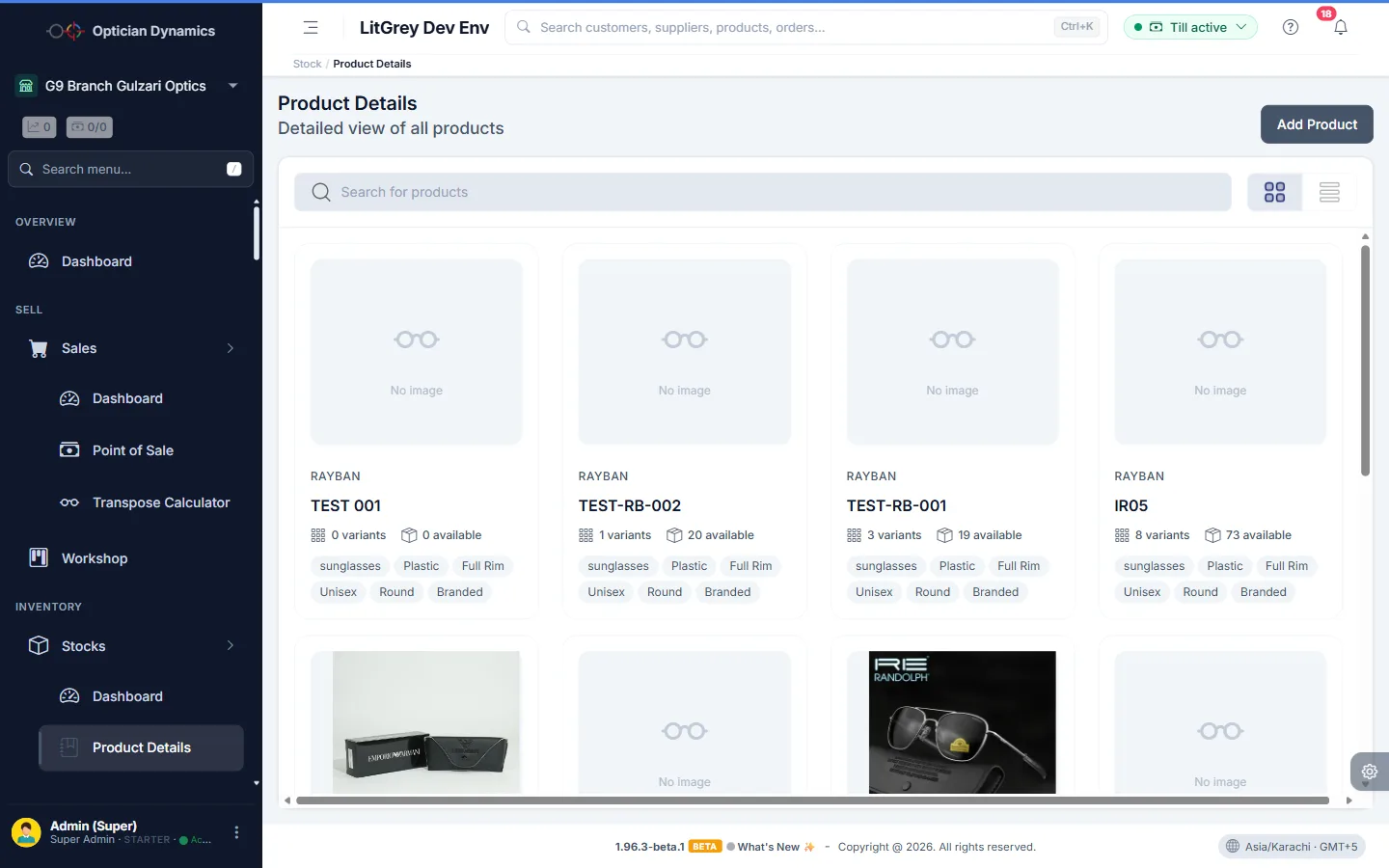This screenshot has height=868, width=1389.
Task: Open the Workshop menu item
Action: click(131, 558)
